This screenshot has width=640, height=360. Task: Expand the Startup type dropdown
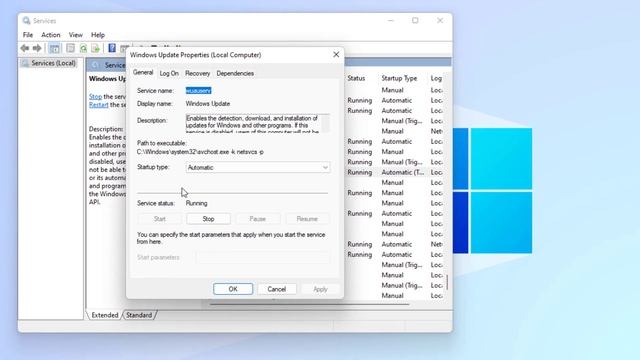(x=325, y=167)
